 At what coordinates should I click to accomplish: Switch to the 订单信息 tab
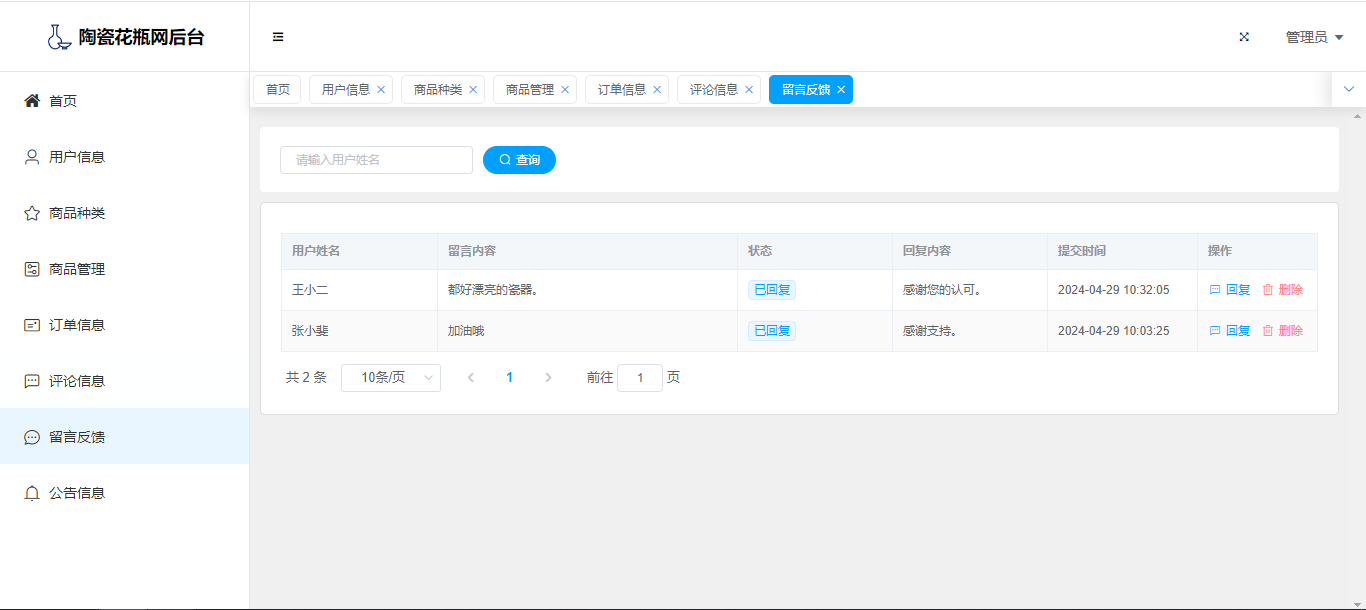click(x=621, y=90)
